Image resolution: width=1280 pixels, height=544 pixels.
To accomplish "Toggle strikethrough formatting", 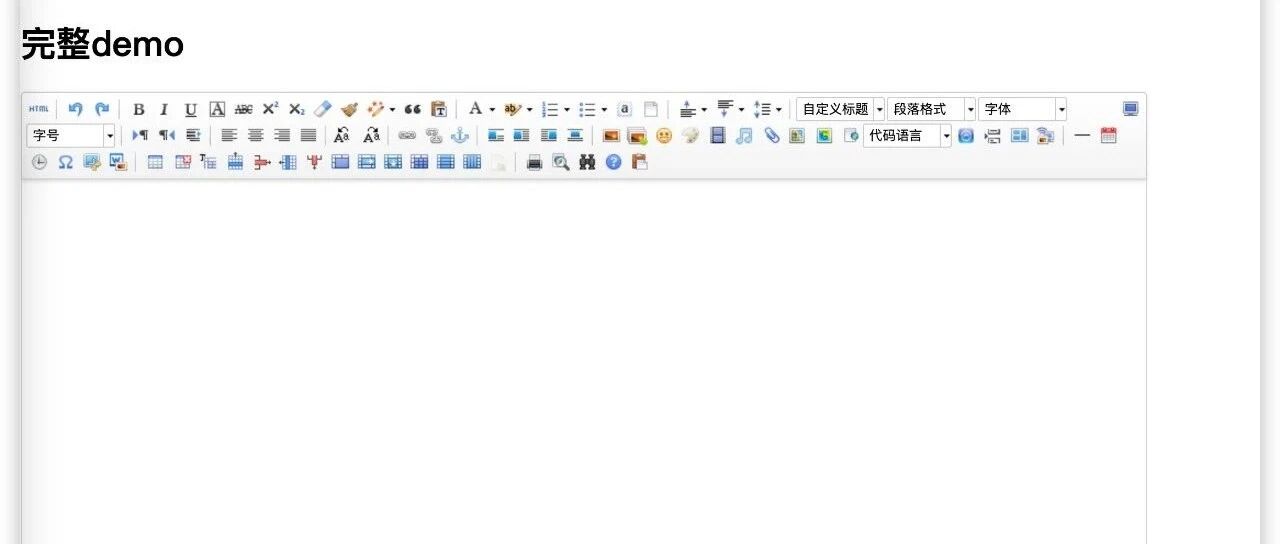I will click(243, 109).
